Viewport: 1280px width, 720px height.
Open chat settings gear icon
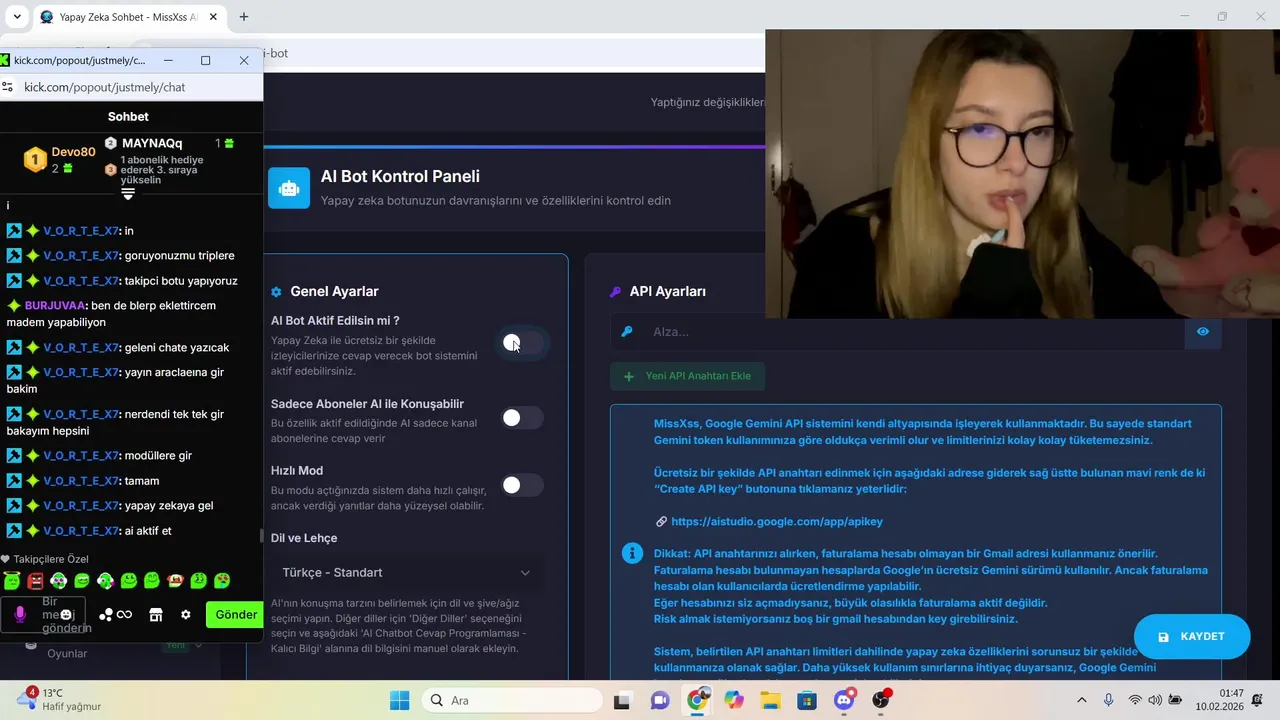(x=185, y=614)
